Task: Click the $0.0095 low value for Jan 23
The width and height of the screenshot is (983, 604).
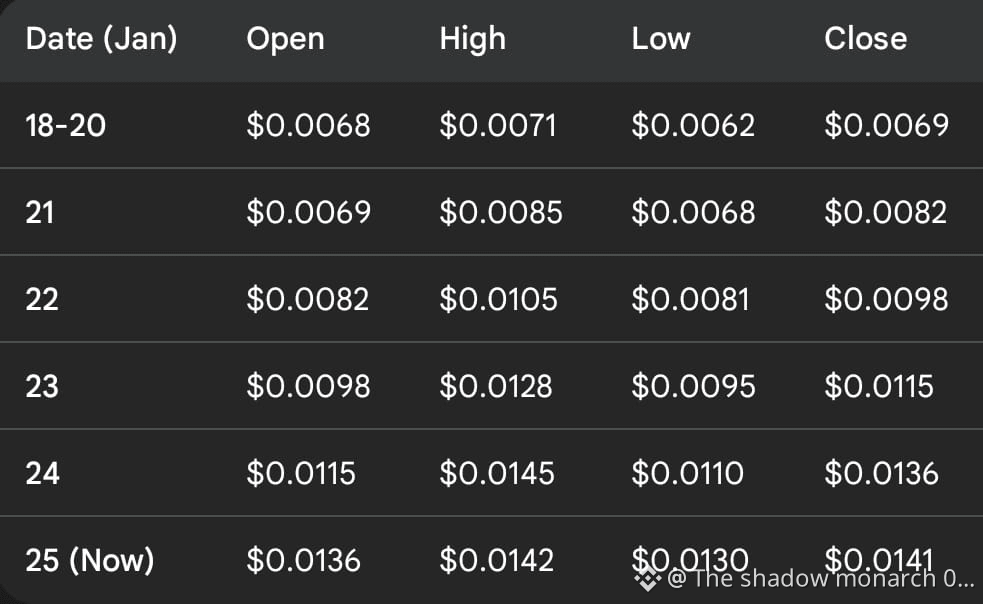Action: (693, 386)
